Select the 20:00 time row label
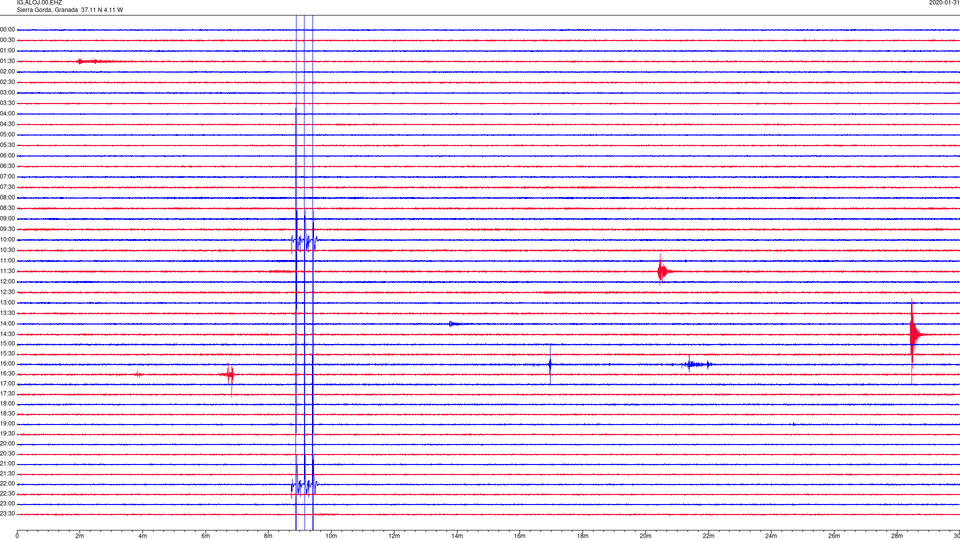This screenshot has height=540, width=960. [7, 444]
